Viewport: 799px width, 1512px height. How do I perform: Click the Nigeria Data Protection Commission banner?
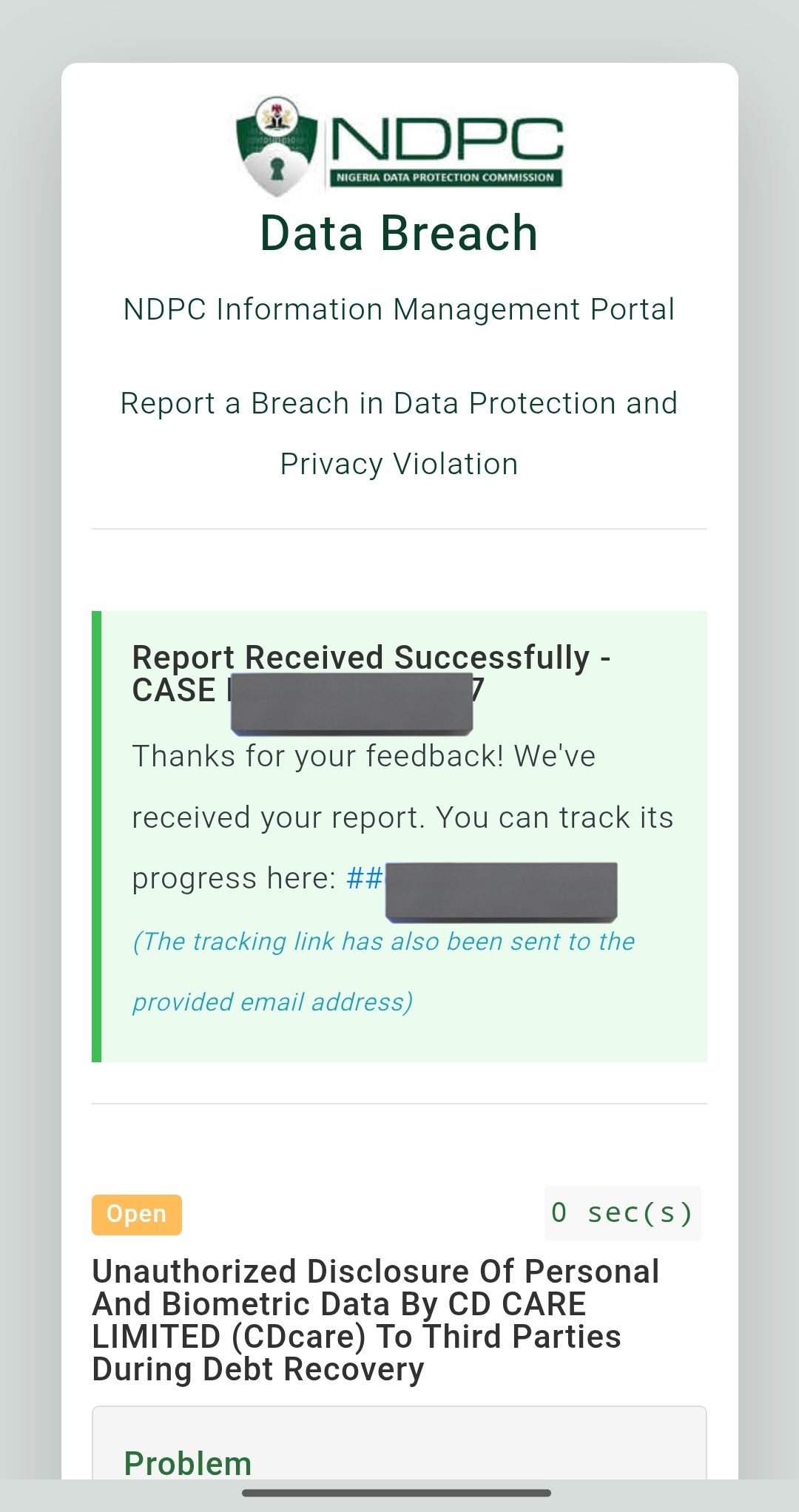(445, 178)
